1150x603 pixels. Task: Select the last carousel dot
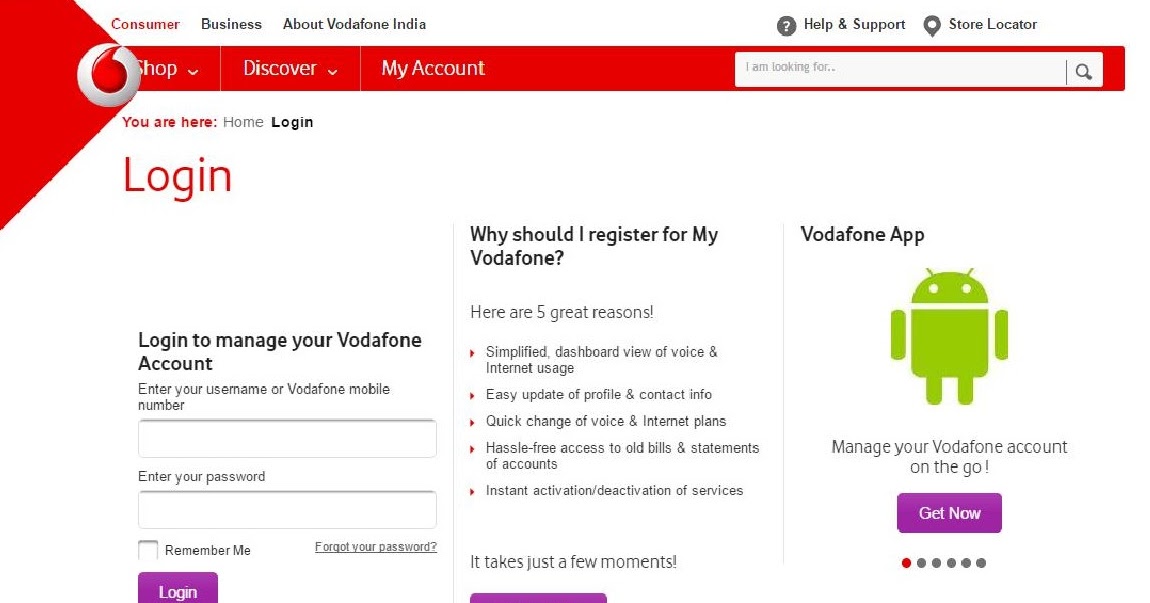(981, 563)
